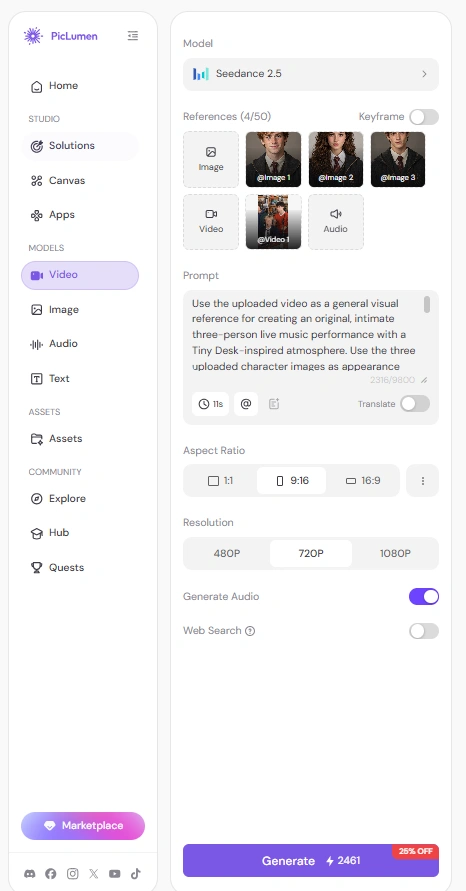This screenshot has height=891, width=466.
Task: Select 1:1 aspect ratio
Action: coord(220,481)
